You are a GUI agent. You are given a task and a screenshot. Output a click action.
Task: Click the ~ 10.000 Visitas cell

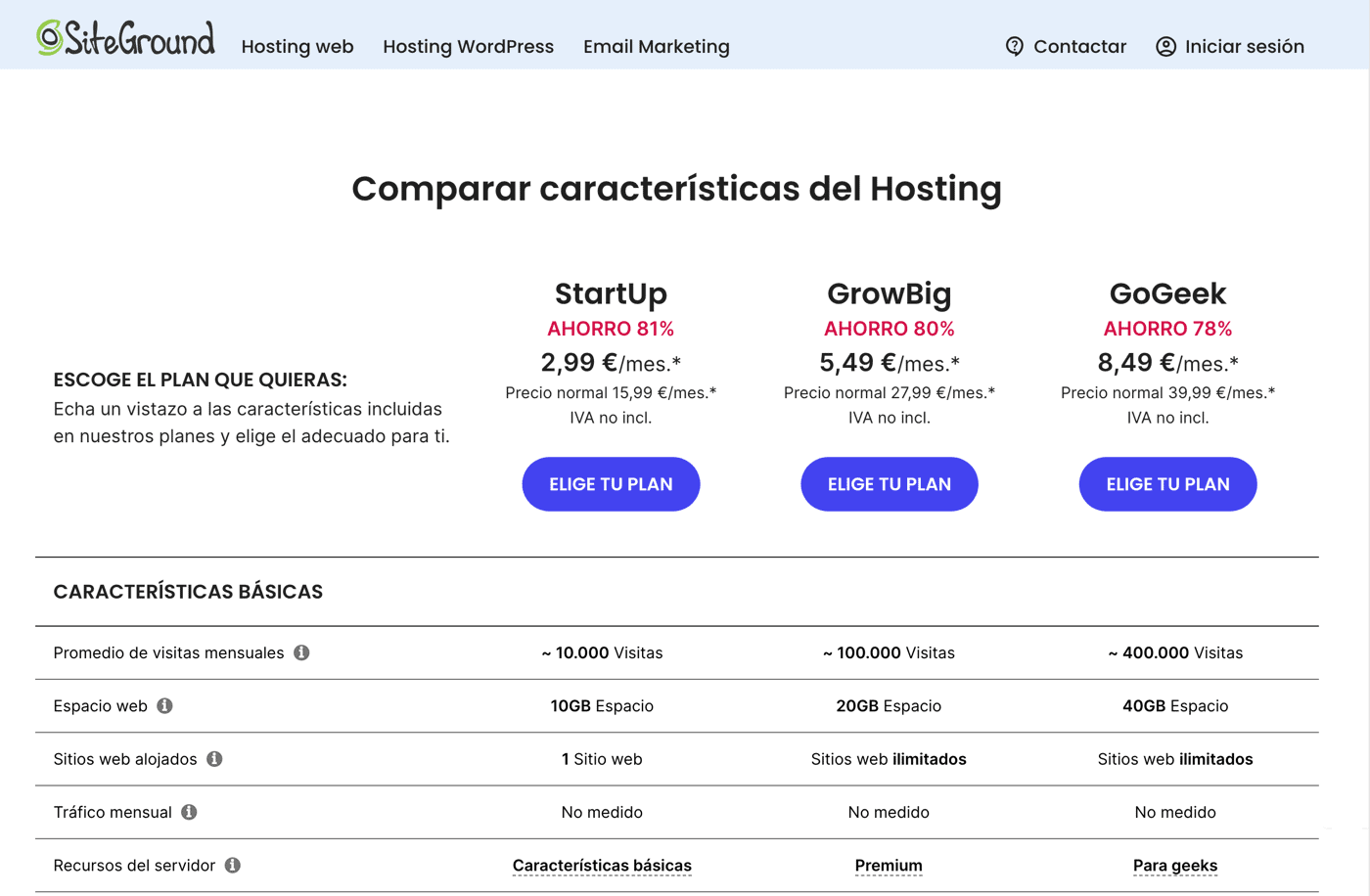602,652
